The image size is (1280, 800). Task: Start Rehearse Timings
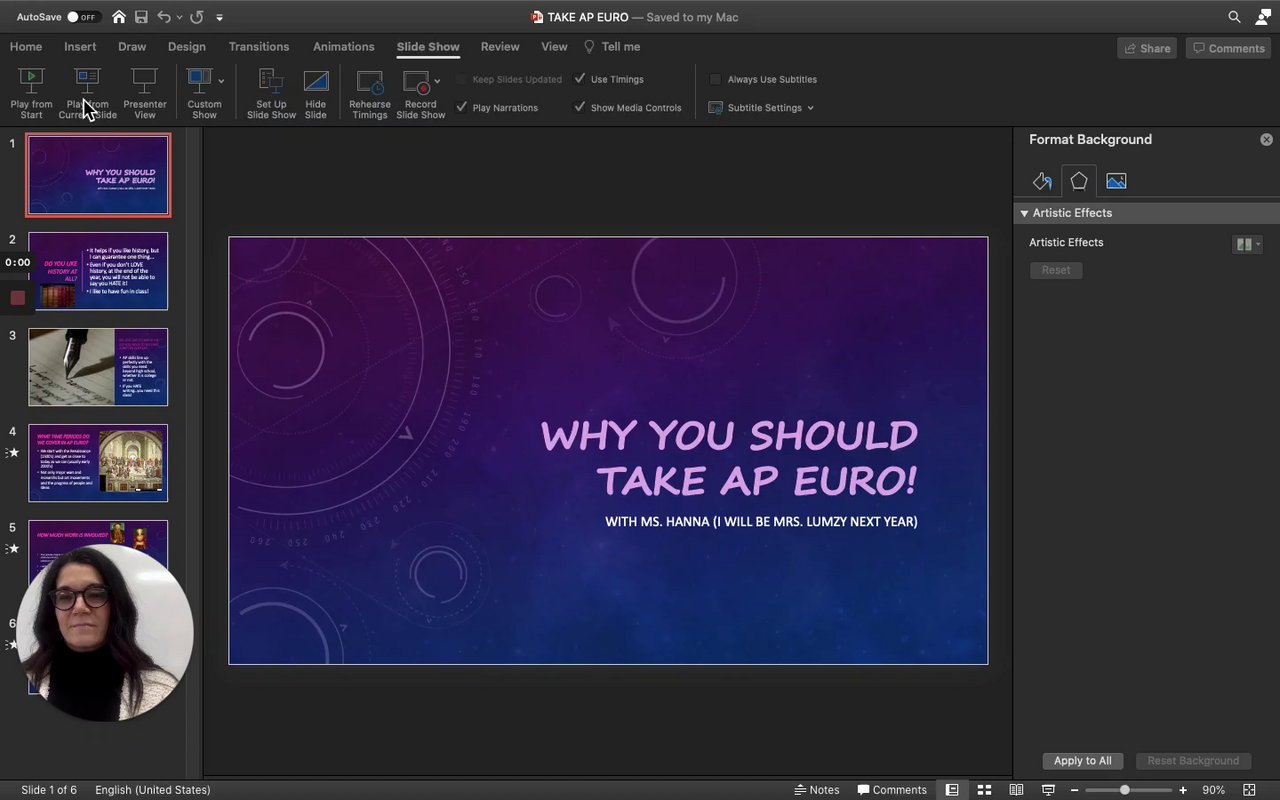[x=369, y=82]
